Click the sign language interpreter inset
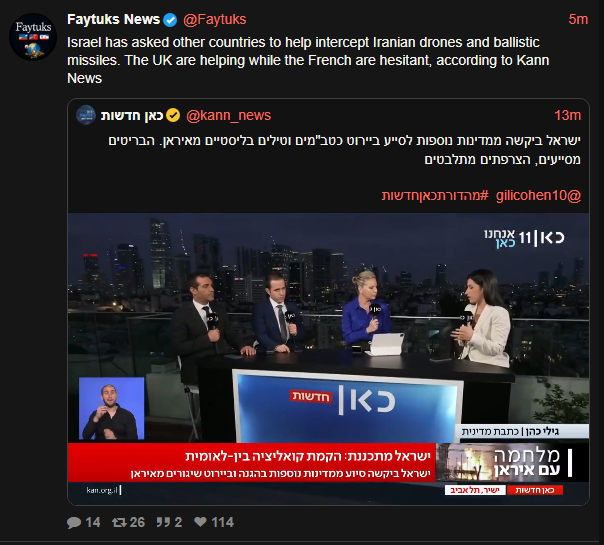Screen dimensions: 604x545 click(x=111, y=408)
